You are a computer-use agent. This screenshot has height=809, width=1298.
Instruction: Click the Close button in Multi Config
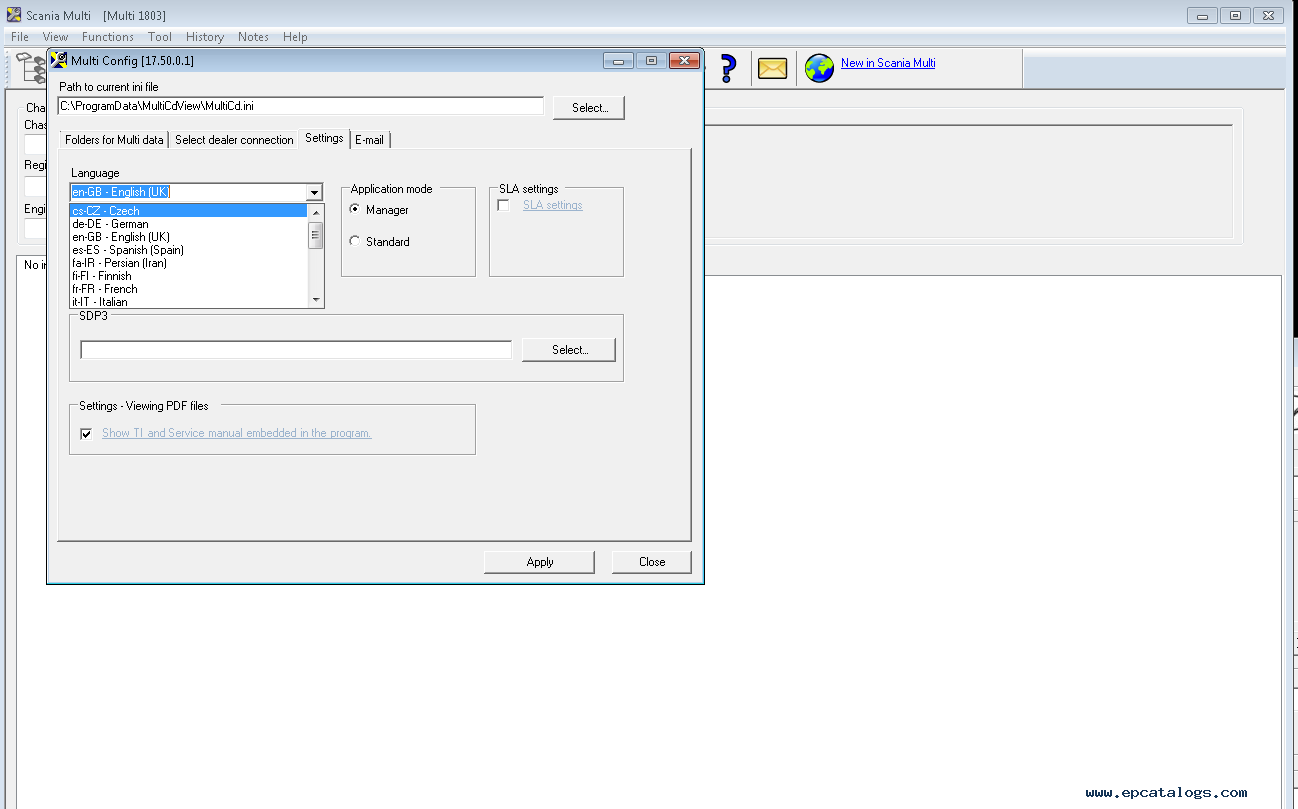click(x=652, y=562)
